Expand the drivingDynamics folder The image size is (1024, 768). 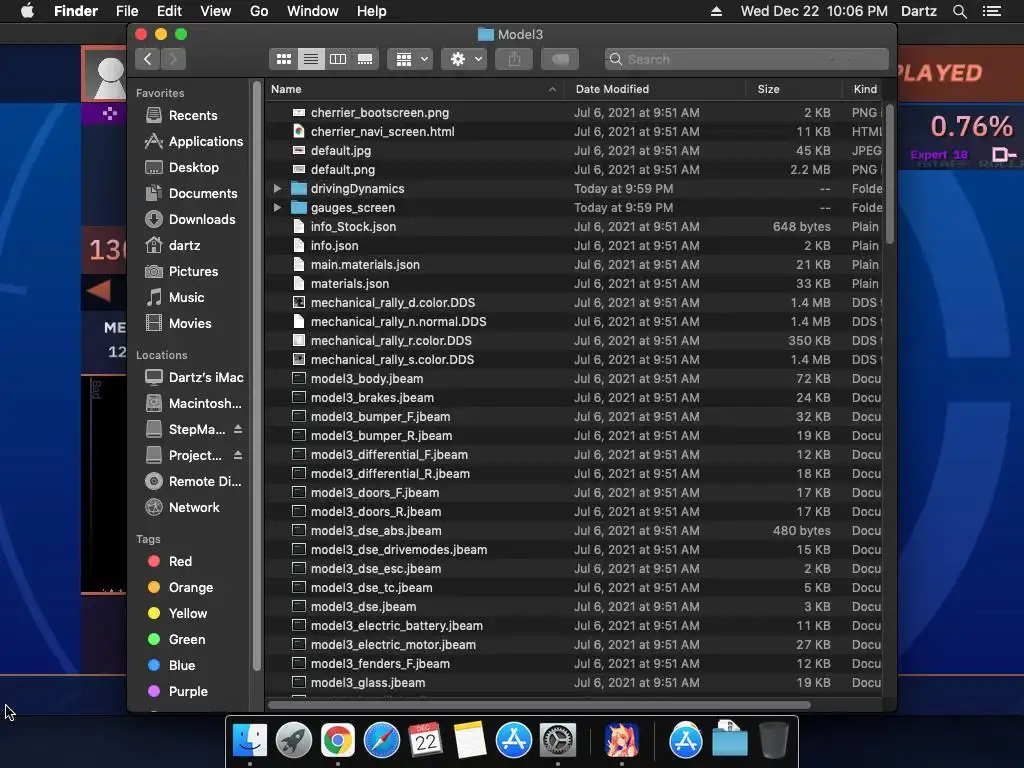(278, 189)
